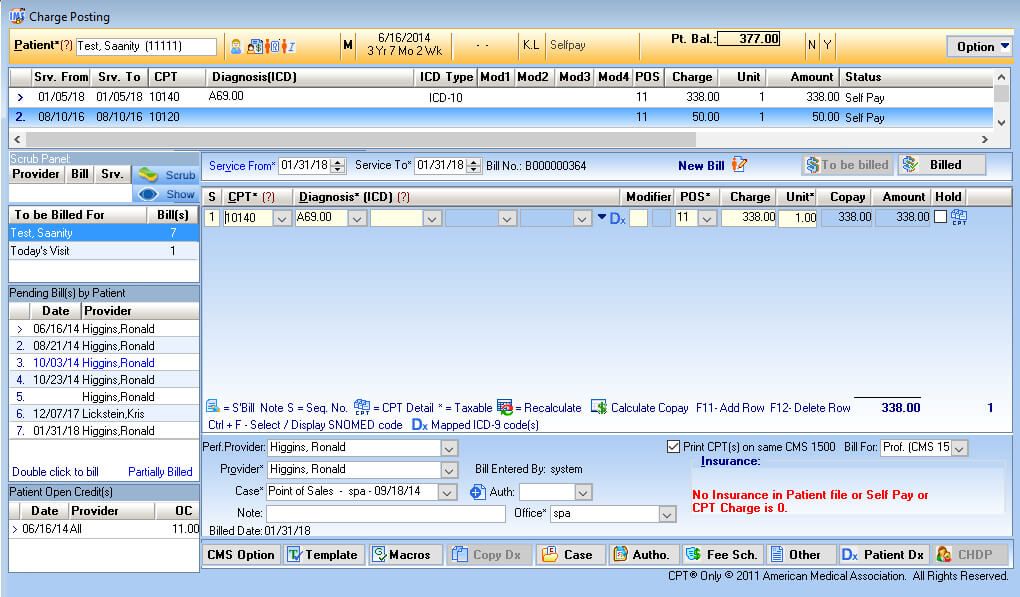Expand the POS dropdown showing 11
The height and width of the screenshot is (597, 1020).
pos(707,219)
